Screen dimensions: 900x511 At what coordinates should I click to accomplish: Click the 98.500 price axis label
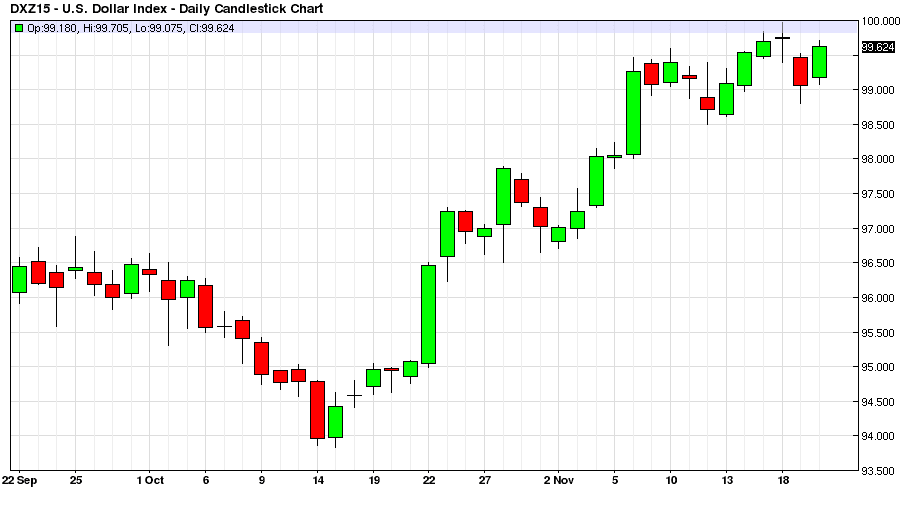[x=878, y=125]
